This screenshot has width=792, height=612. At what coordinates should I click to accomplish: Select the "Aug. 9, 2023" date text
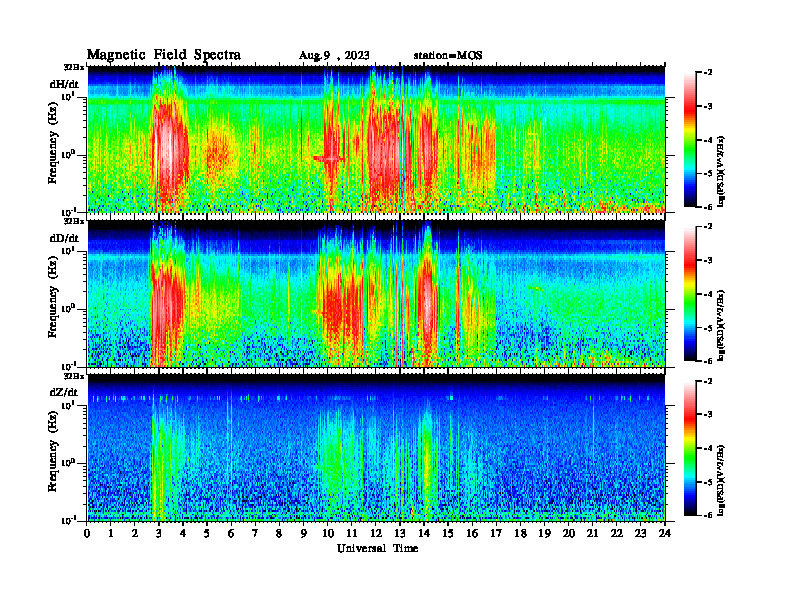(334, 56)
